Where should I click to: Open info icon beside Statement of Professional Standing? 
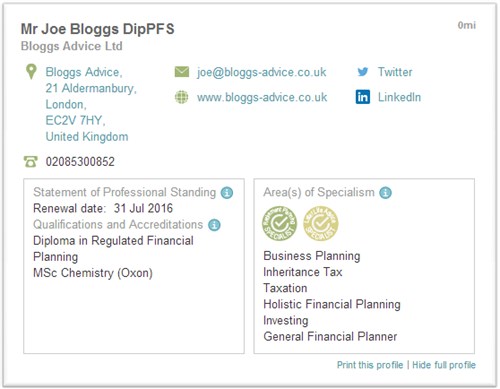coord(227,193)
